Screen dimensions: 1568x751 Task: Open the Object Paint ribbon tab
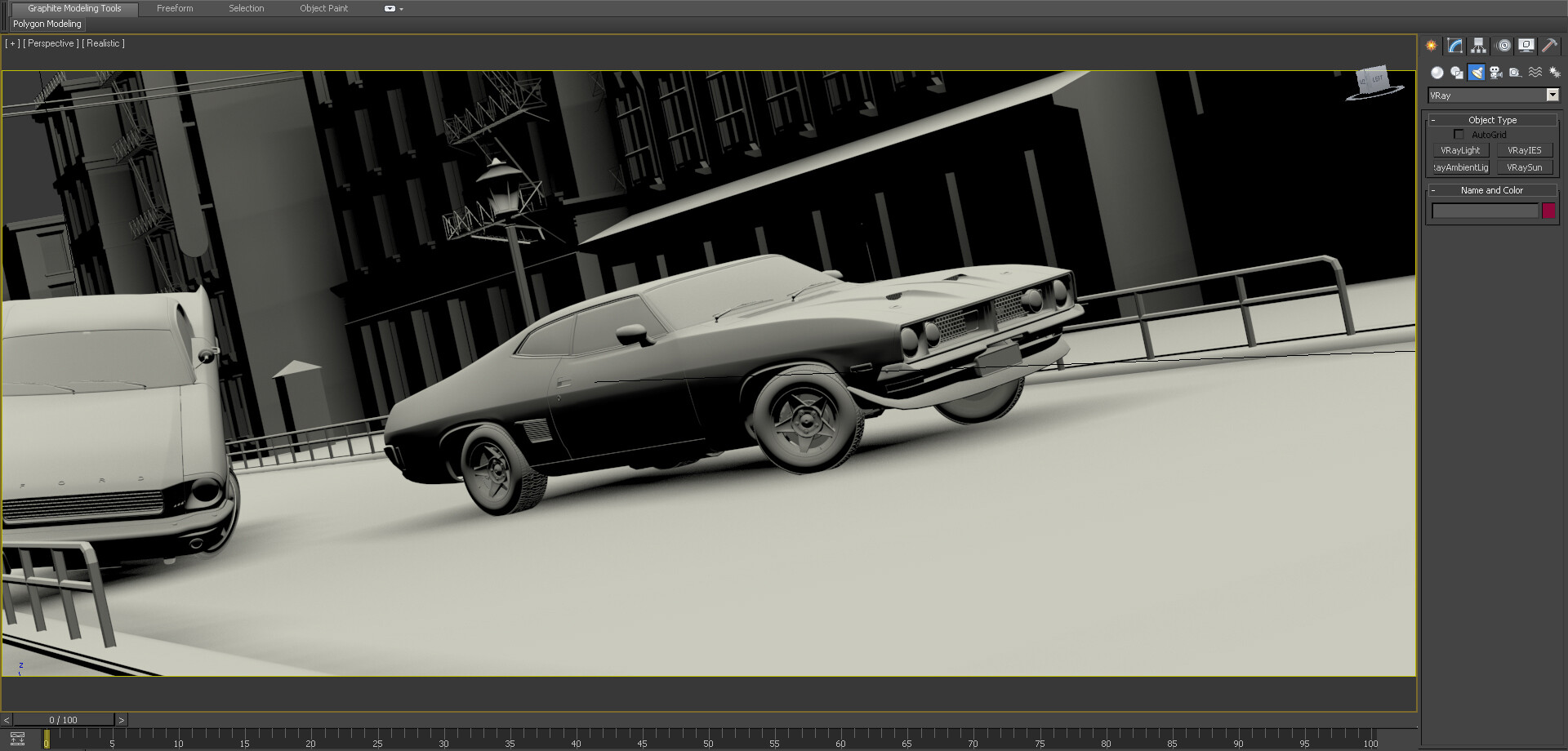(323, 8)
